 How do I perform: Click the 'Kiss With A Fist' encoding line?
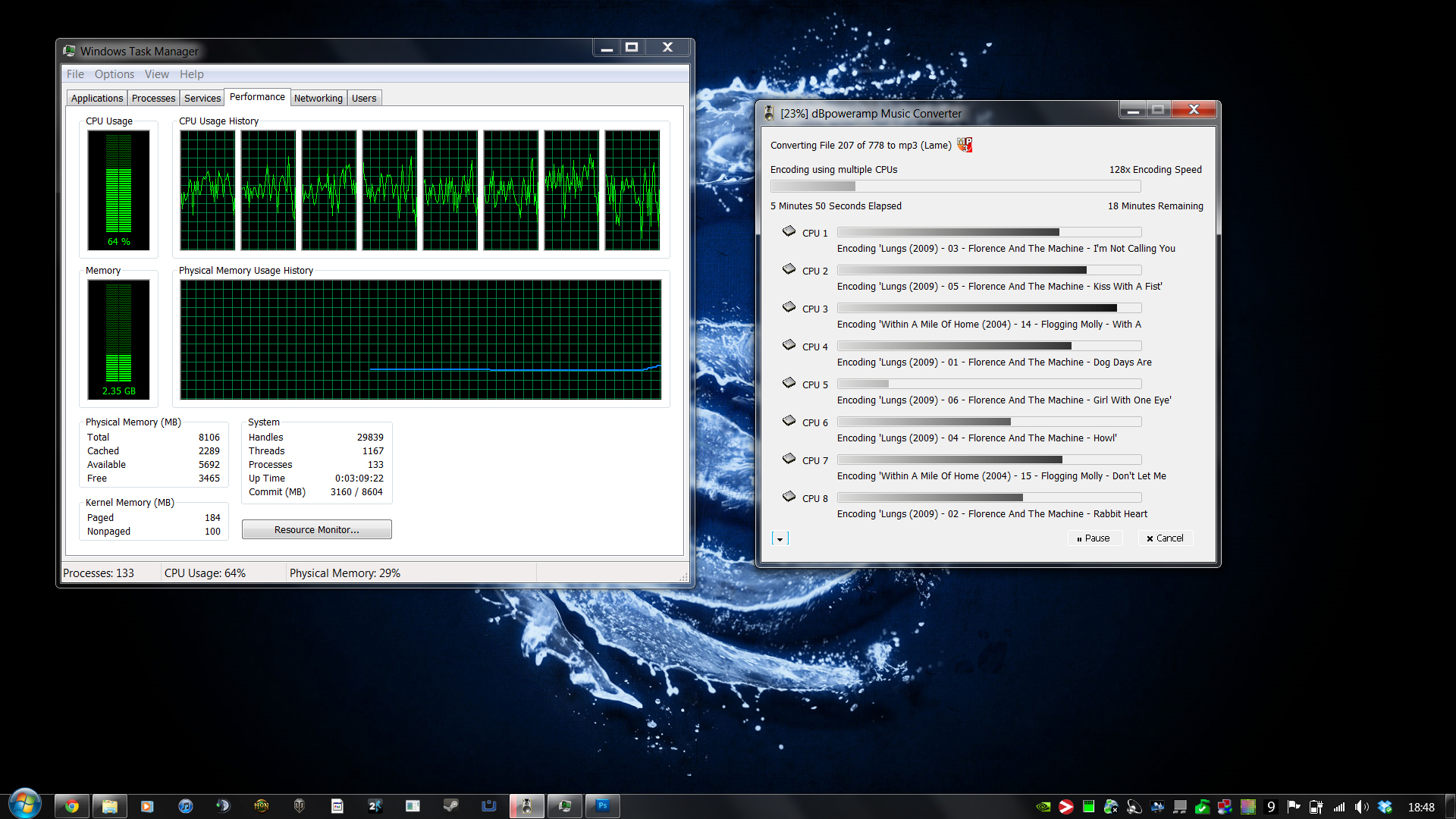(999, 287)
